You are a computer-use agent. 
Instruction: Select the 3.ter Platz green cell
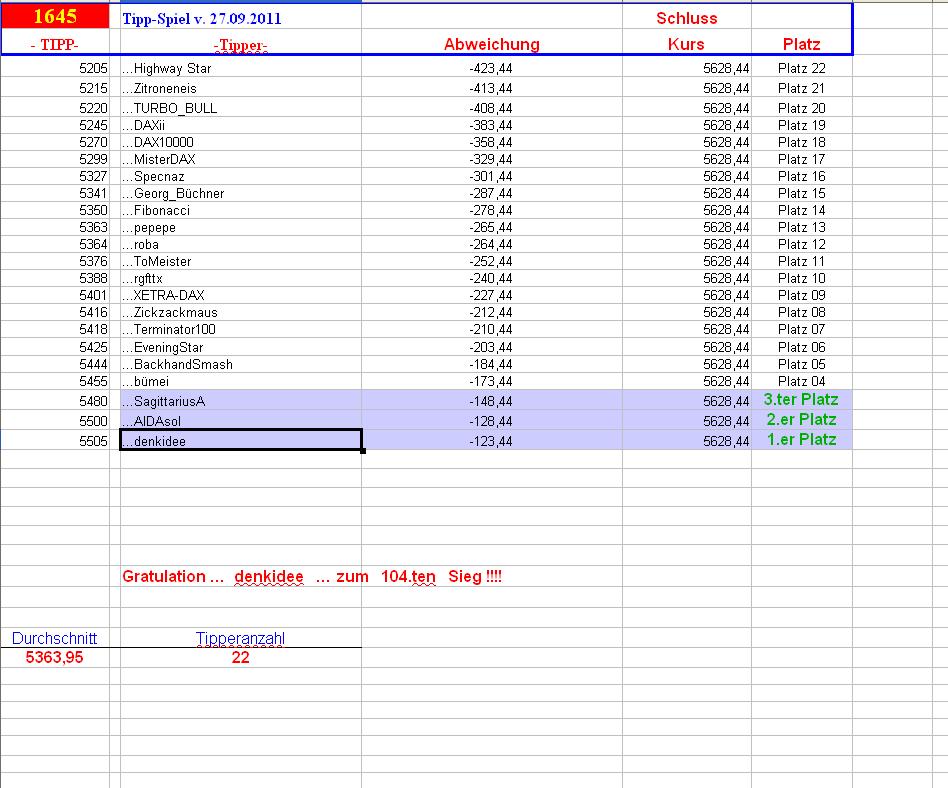[x=799, y=399]
